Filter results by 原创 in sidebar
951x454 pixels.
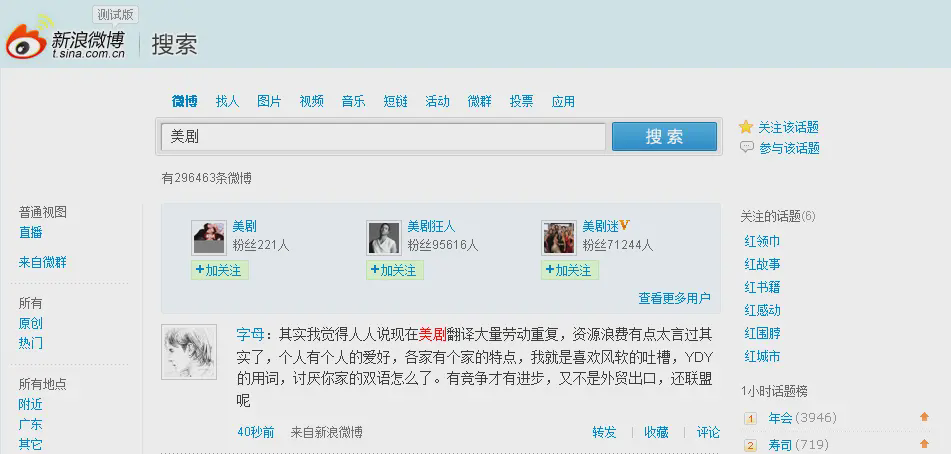31,323
